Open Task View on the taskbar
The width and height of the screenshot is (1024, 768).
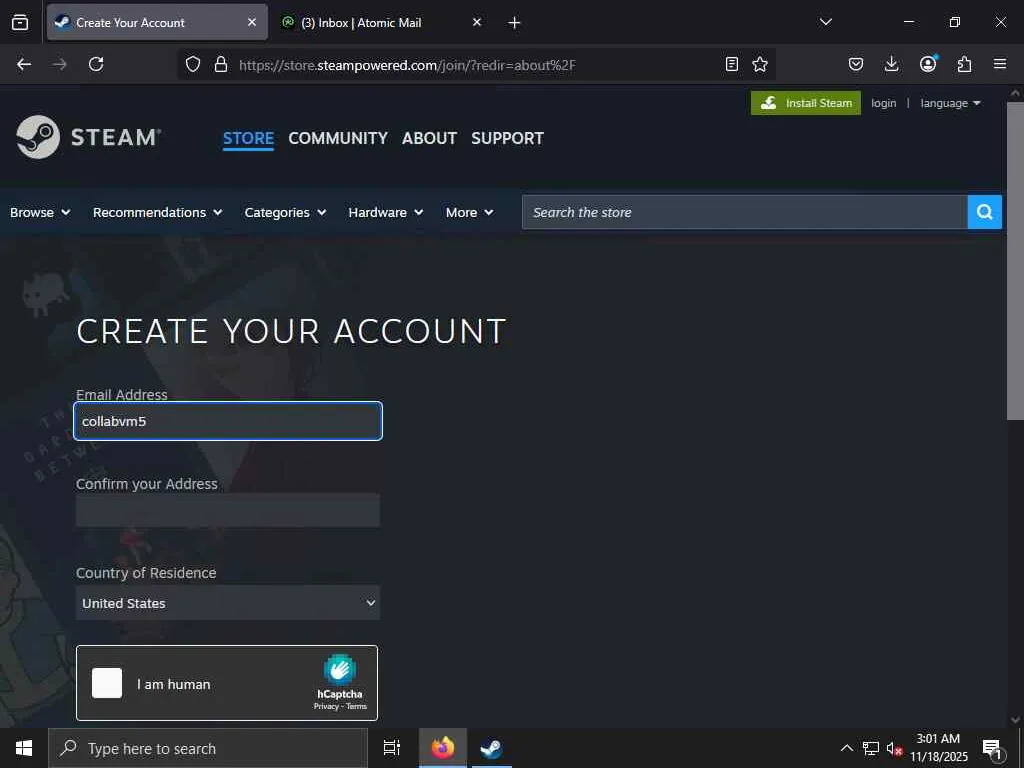pos(391,748)
